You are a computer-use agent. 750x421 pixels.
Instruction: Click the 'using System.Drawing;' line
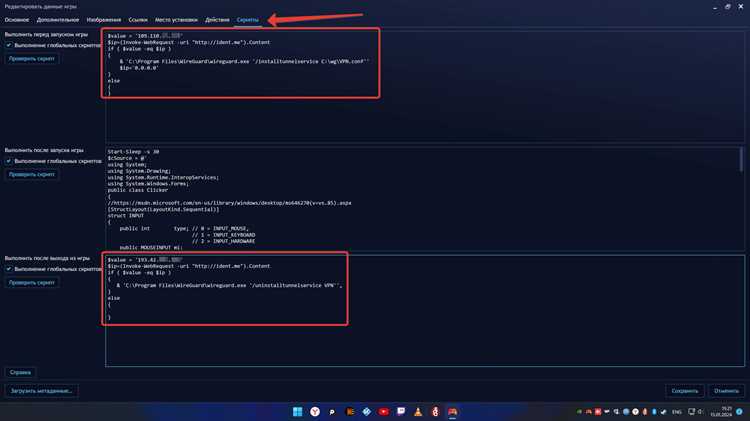click(139, 171)
